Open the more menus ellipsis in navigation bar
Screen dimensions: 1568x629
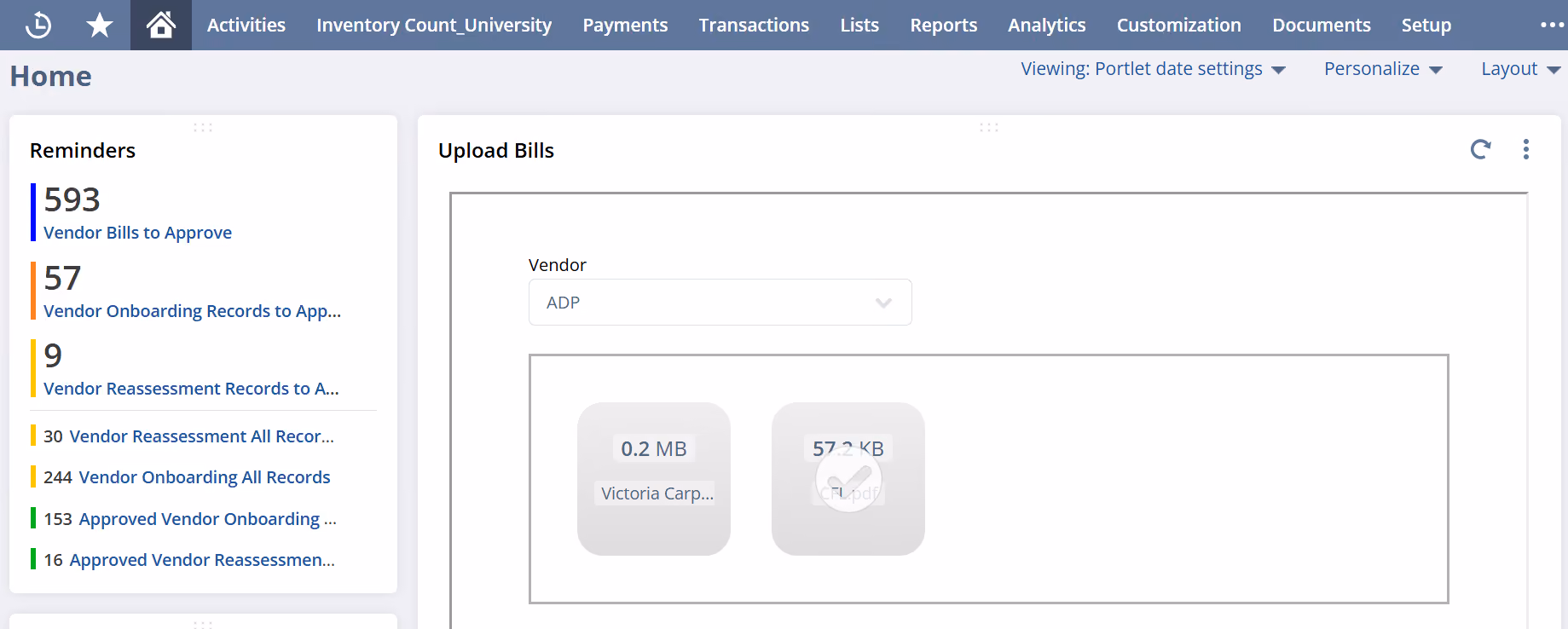tap(1552, 25)
